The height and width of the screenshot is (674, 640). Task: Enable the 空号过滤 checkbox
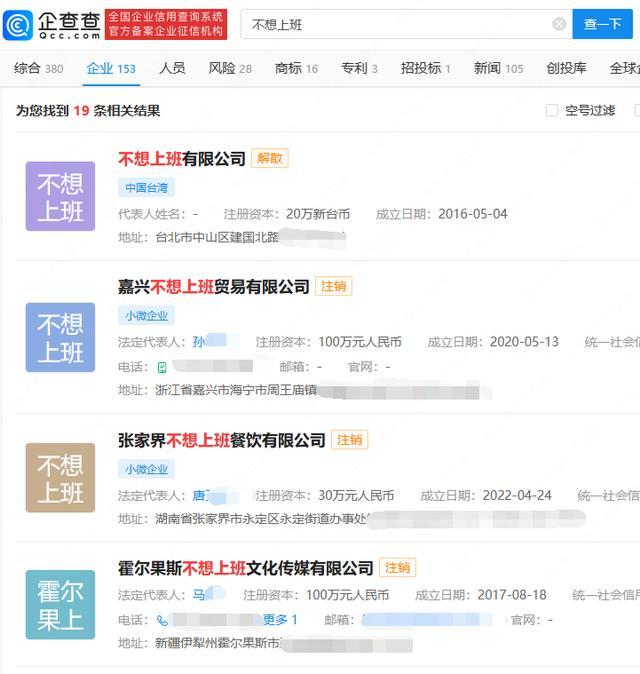tap(552, 110)
